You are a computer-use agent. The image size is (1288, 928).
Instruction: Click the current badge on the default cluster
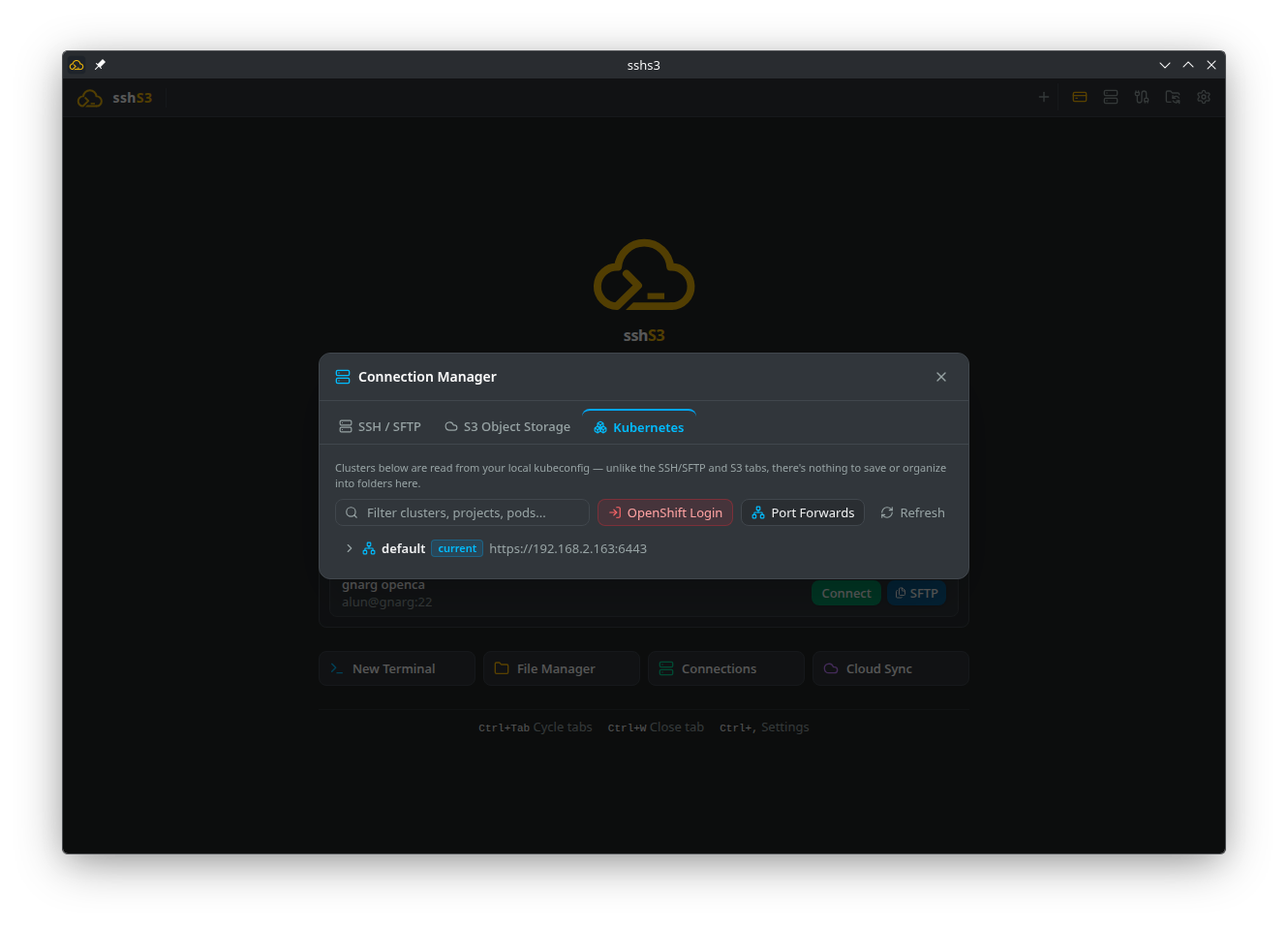pos(457,548)
